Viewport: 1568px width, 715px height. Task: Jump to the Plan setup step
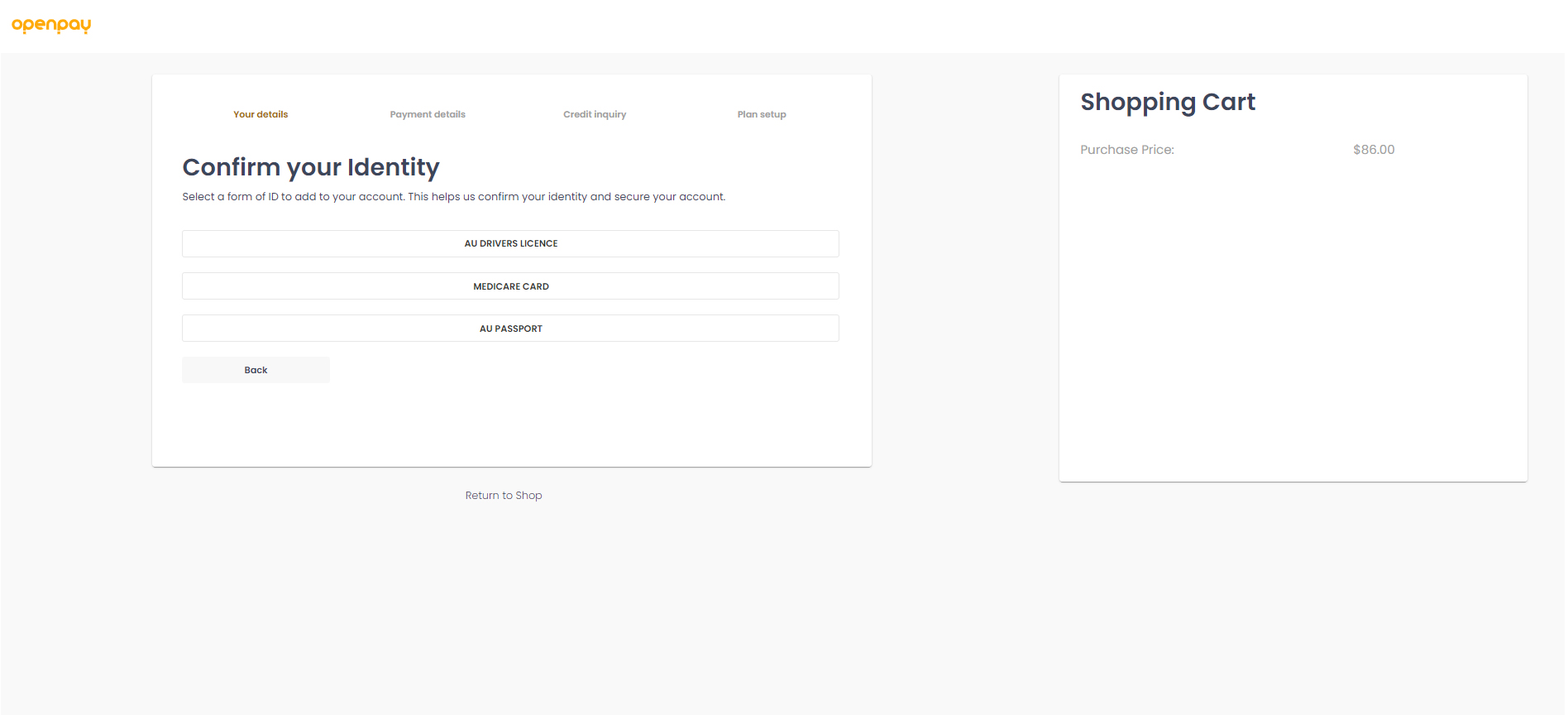coord(762,114)
